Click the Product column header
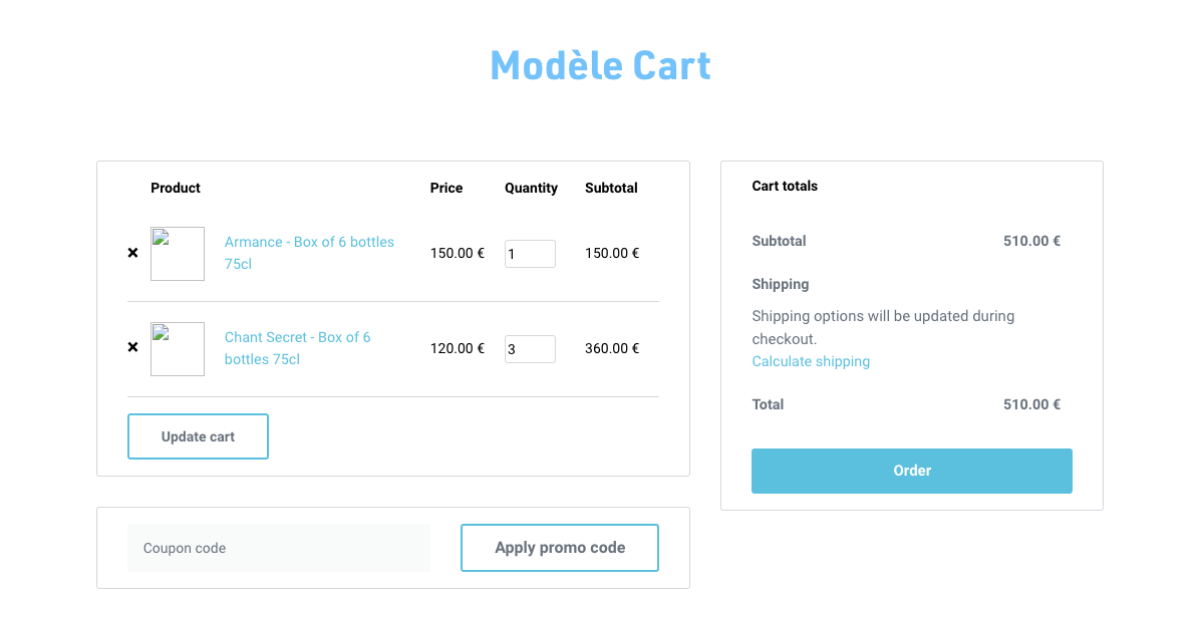The image size is (1200, 638). (176, 188)
